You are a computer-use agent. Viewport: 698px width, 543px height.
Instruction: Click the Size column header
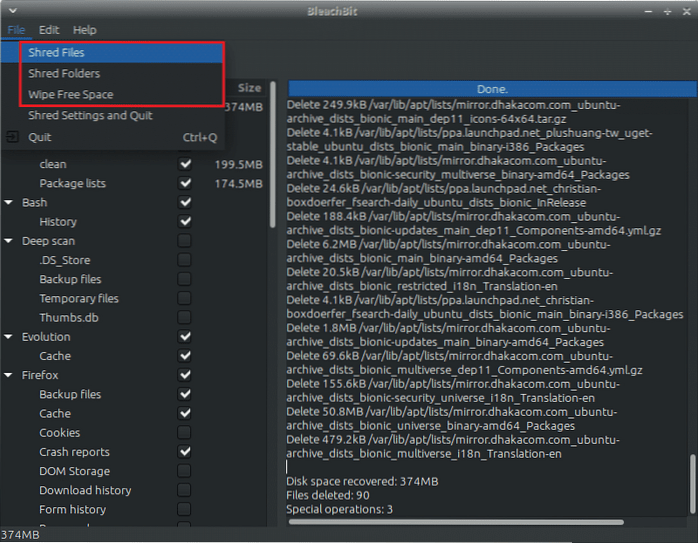pyautogui.click(x=248, y=88)
